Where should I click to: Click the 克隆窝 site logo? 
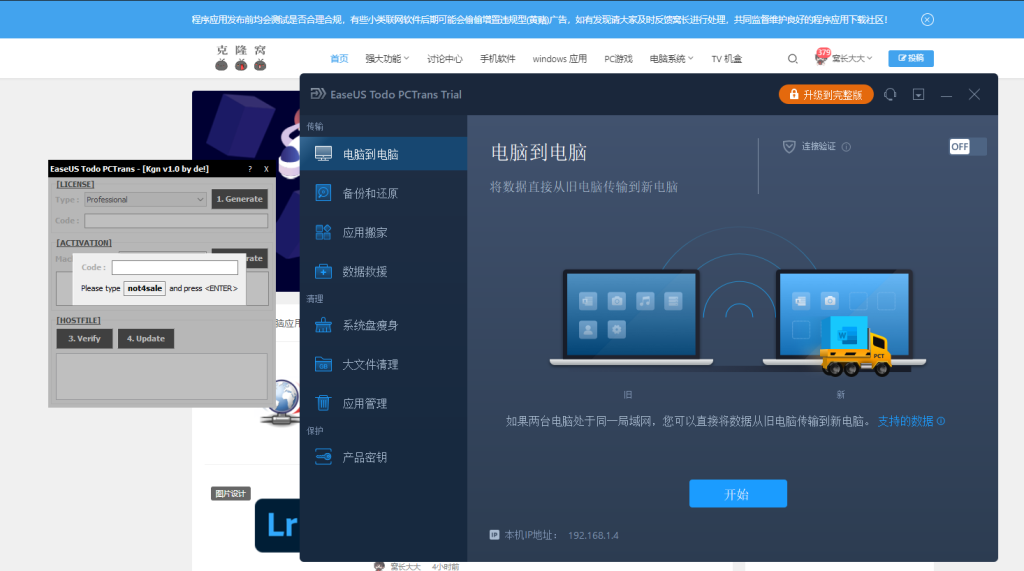pyautogui.click(x=241, y=57)
